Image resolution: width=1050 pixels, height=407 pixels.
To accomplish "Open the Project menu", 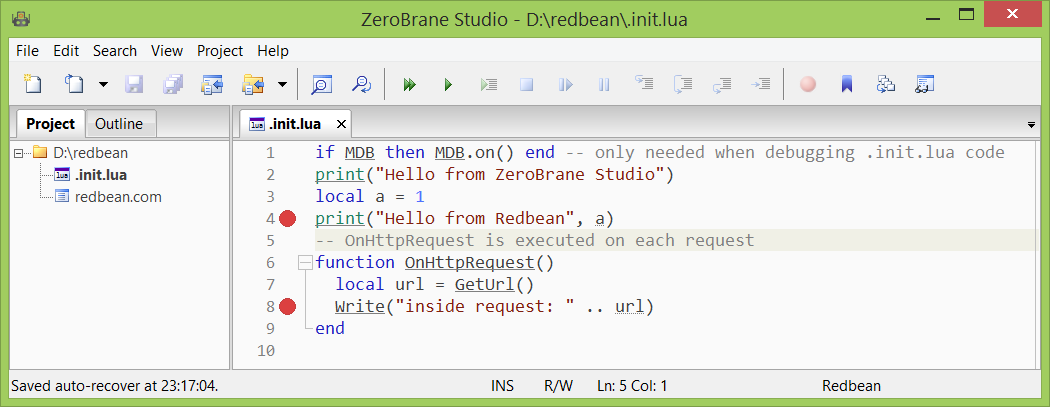I will (220, 51).
